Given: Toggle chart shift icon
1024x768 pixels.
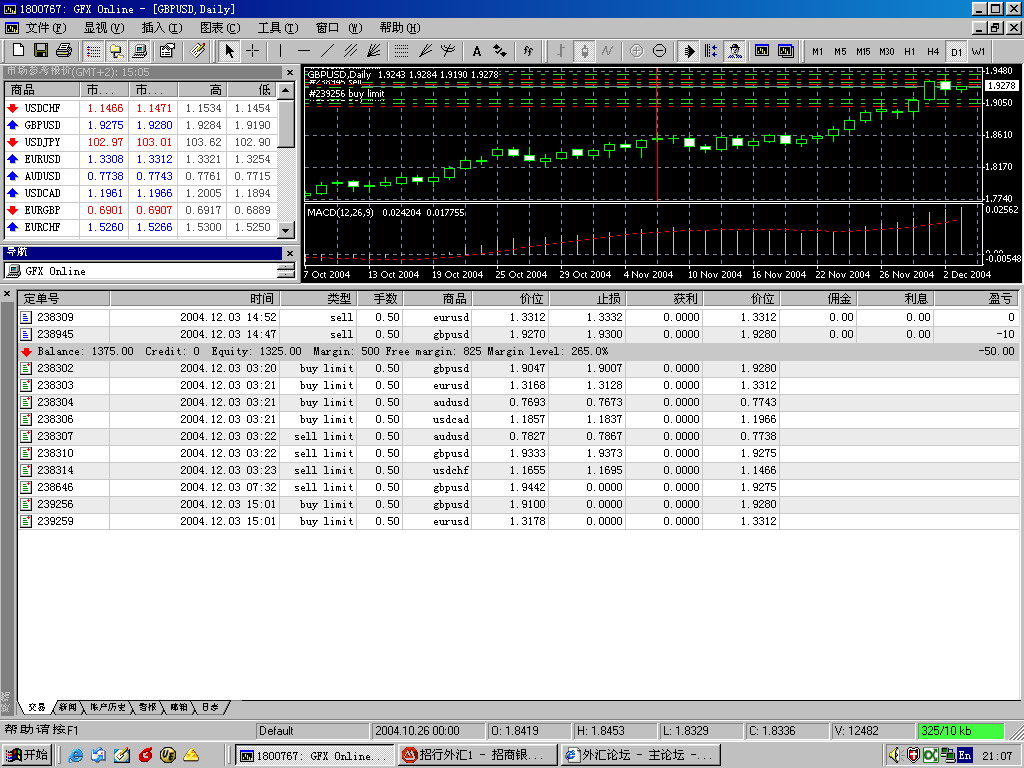Looking at the screenshot, I should (711, 50).
